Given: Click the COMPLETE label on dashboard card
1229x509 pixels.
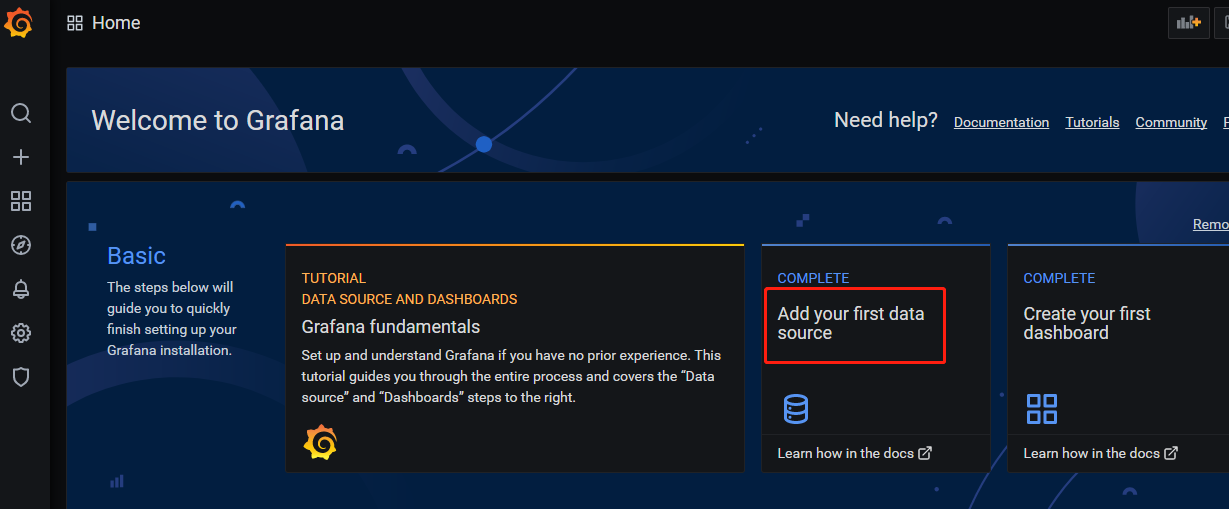Looking at the screenshot, I should point(1059,278).
